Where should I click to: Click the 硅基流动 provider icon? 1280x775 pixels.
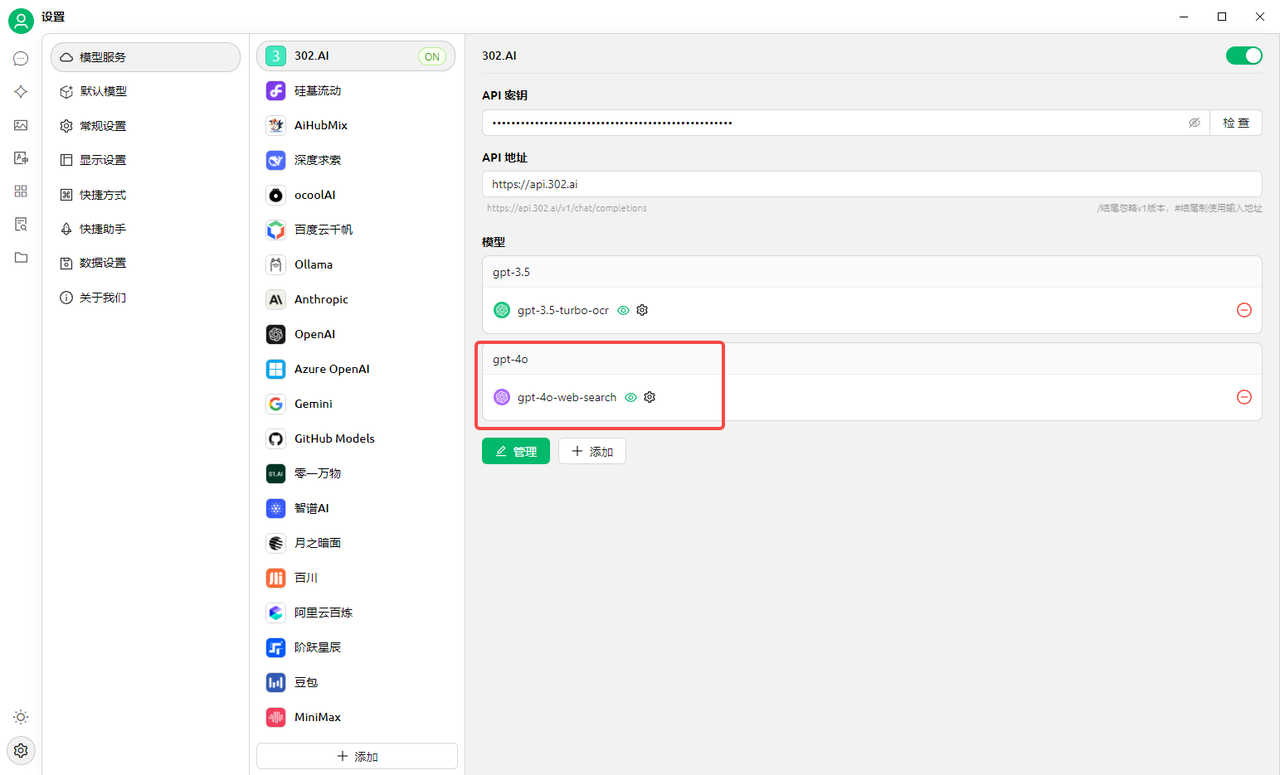click(x=276, y=91)
